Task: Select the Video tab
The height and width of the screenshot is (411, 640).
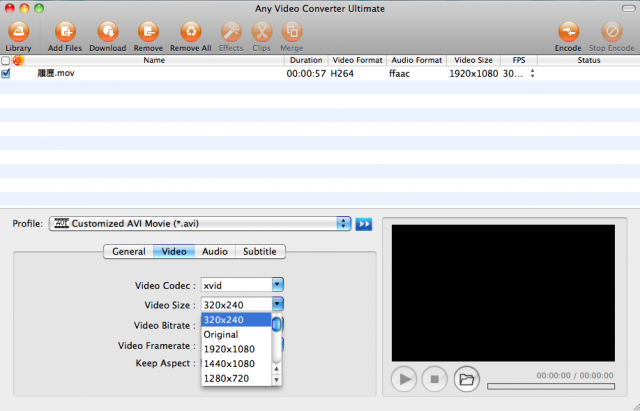Action: pyautogui.click(x=174, y=251)
